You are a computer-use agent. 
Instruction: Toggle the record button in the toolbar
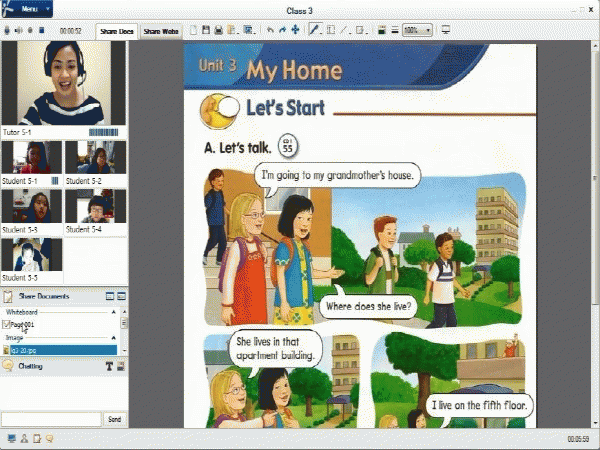pos(30,30)
